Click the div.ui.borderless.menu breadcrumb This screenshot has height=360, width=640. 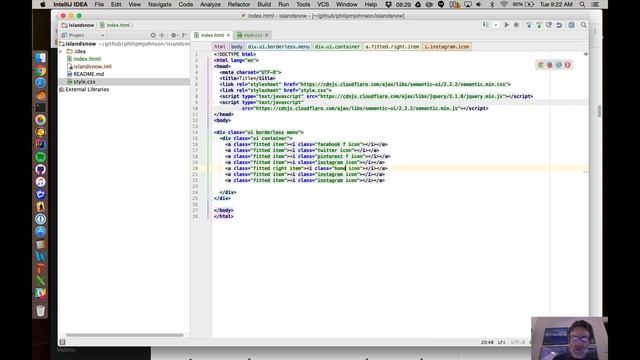point(278,47)
